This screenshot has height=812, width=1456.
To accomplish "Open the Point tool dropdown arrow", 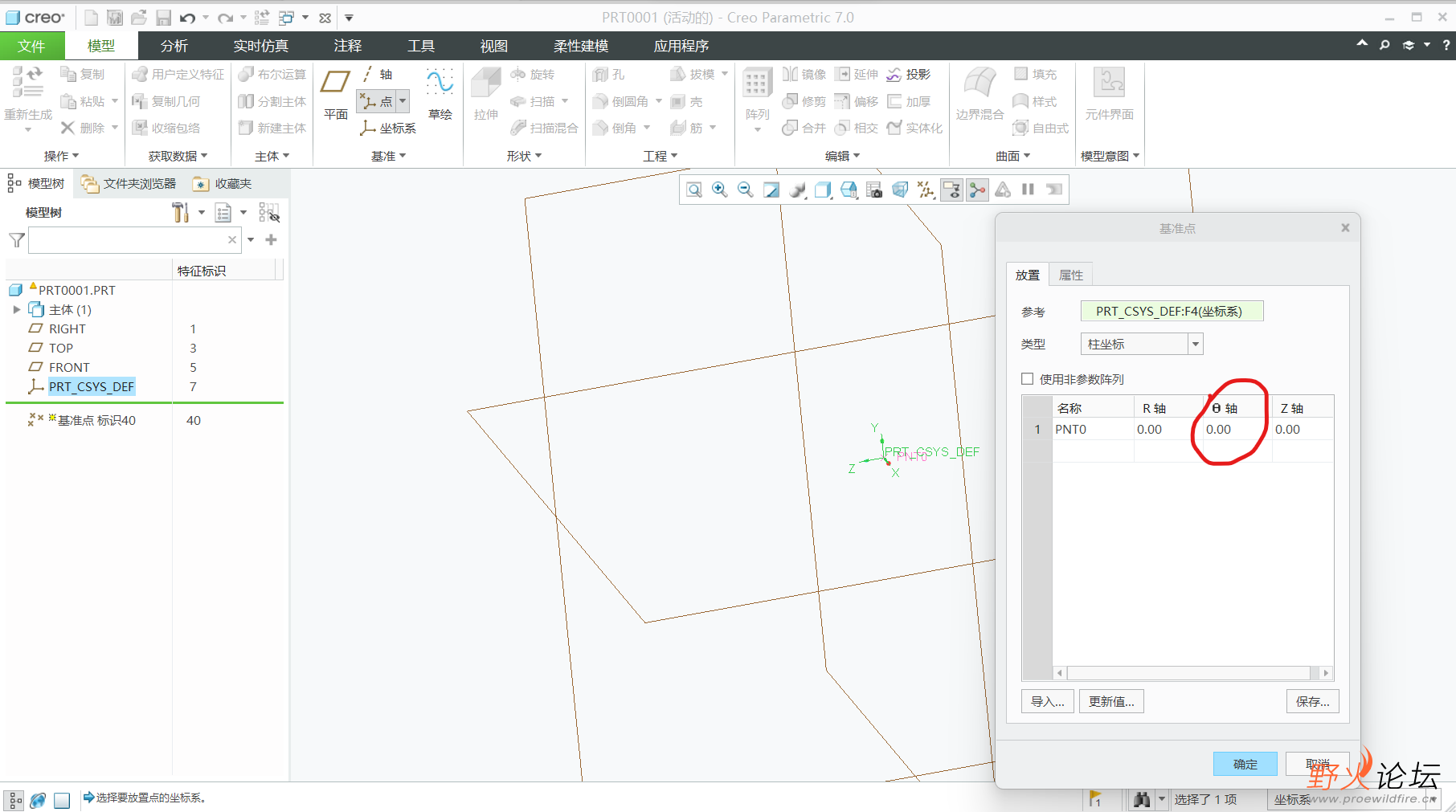I will click(x=403, y=101).
